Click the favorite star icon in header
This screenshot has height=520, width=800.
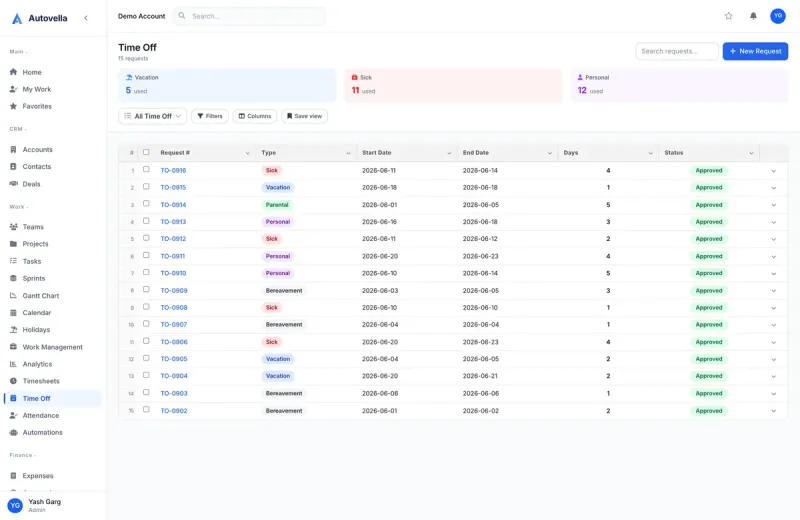coord(729,16)
